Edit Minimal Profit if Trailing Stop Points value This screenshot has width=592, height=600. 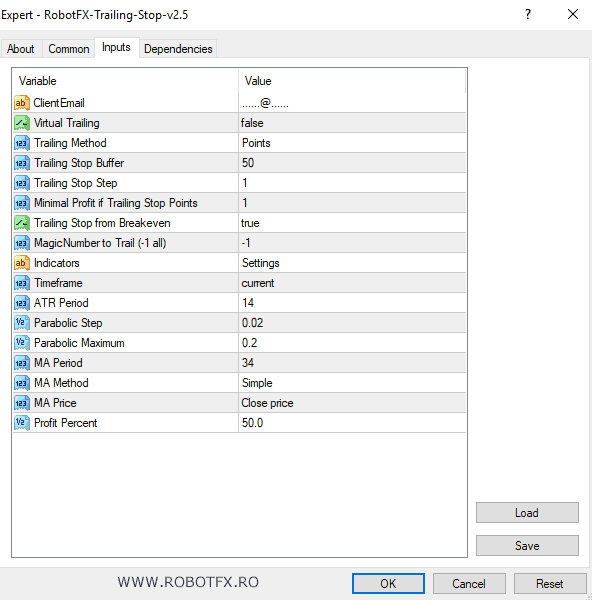pyautogui.click(x=352, y=203)
